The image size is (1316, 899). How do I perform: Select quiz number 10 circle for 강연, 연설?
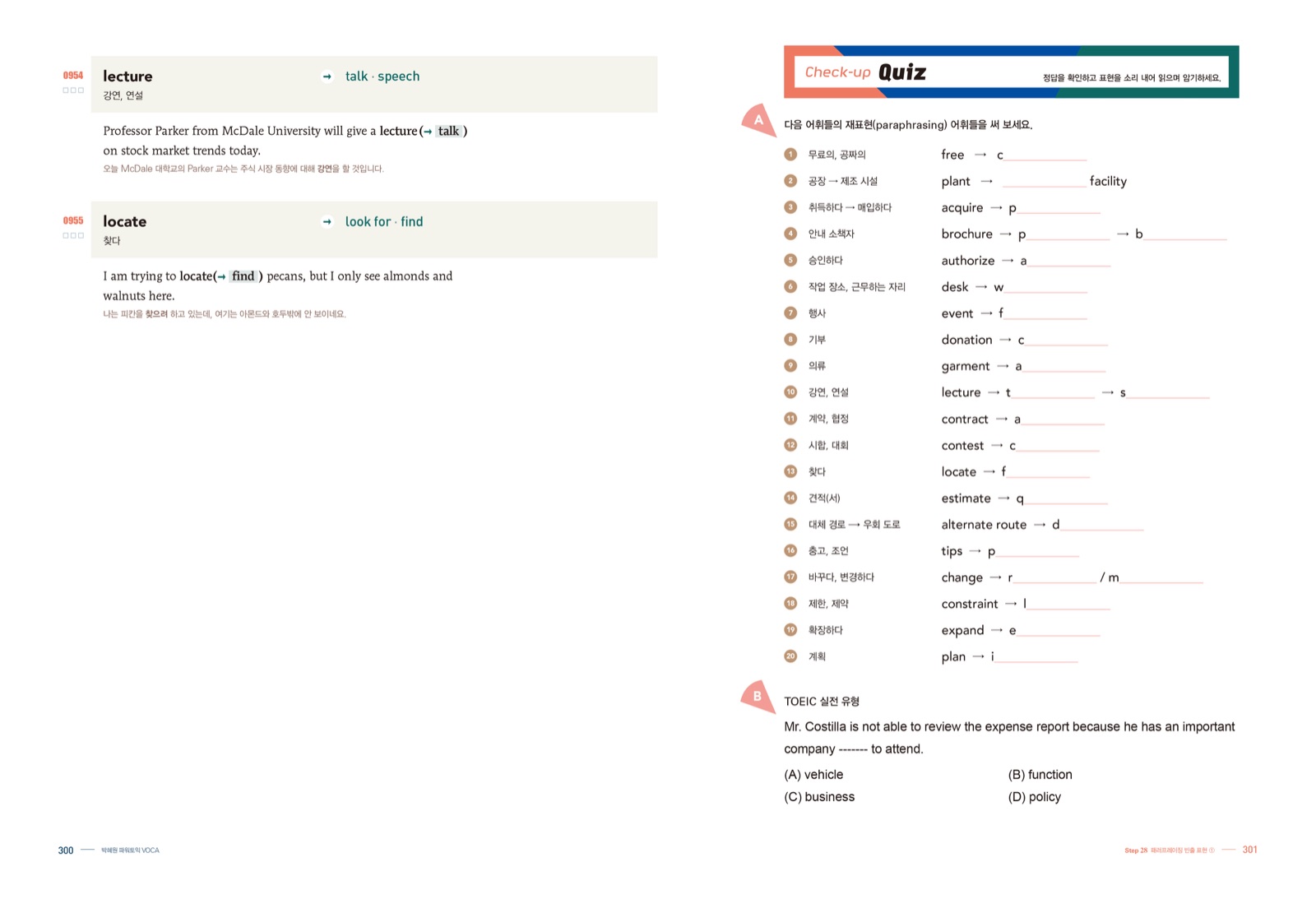click(x=790, y=392)
